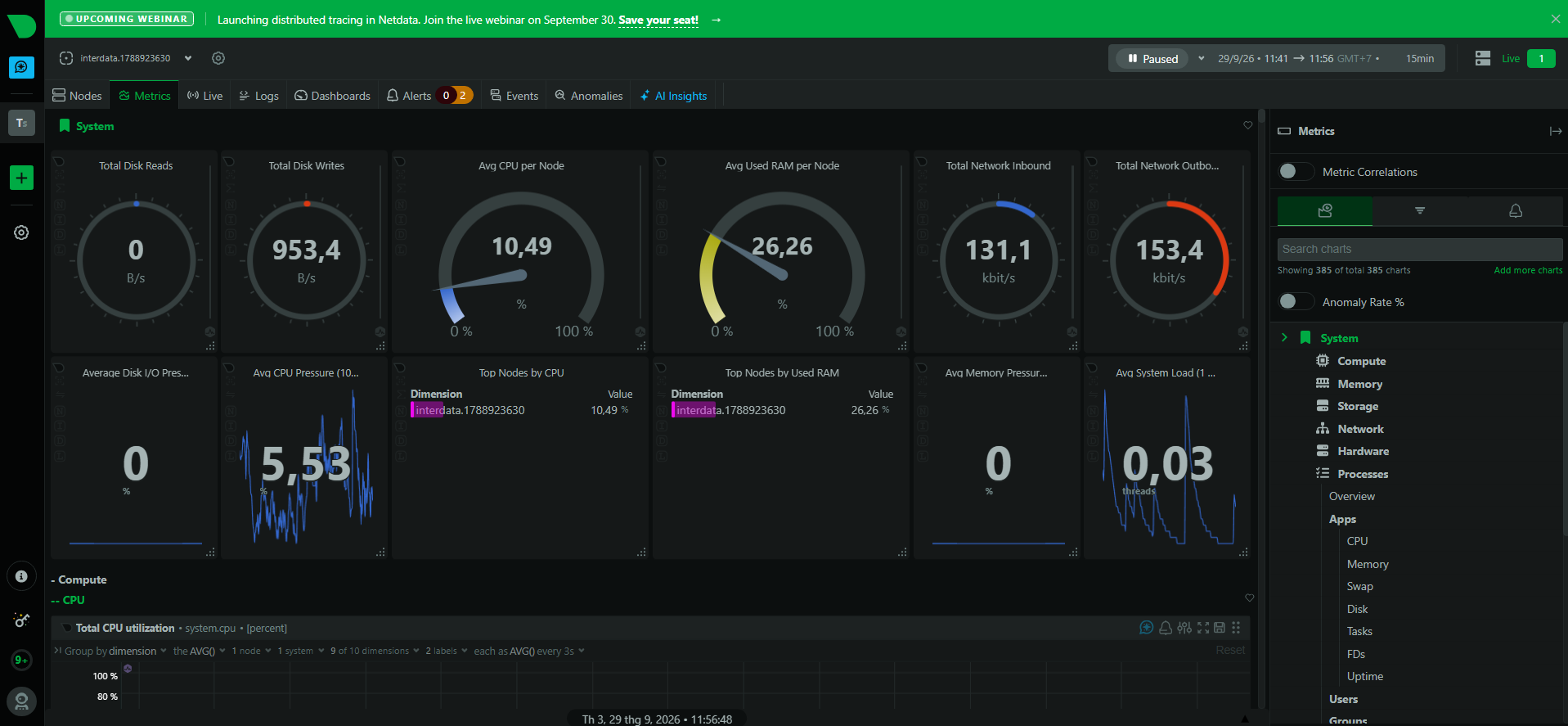Click the Netdata logo icon
This screenshot has width=1568, height=726.
tap(21, 25)
